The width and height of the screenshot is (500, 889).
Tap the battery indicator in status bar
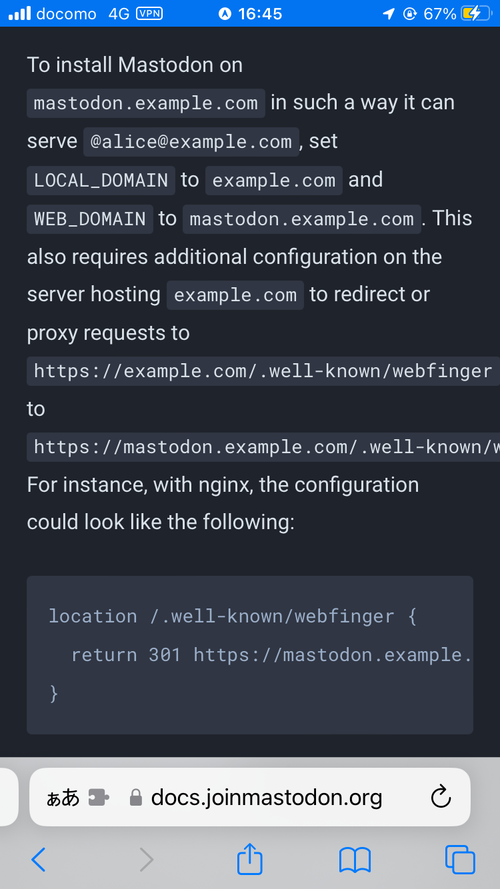(x=475, y=14)
